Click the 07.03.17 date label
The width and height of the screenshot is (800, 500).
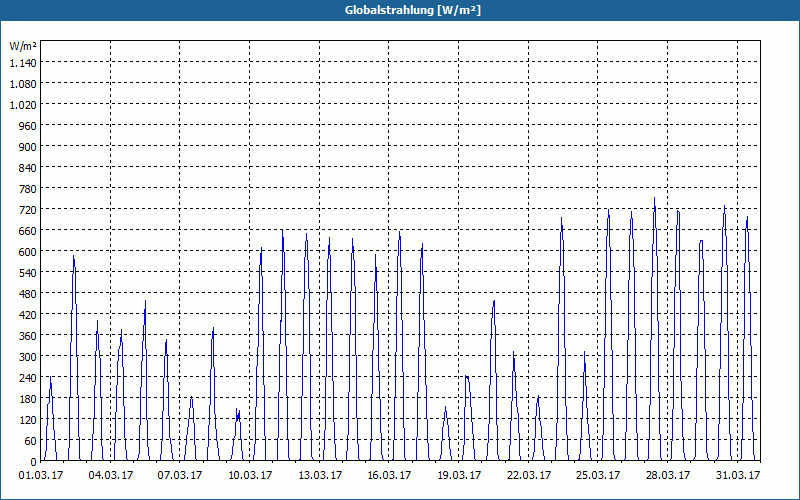pos(180,475)
